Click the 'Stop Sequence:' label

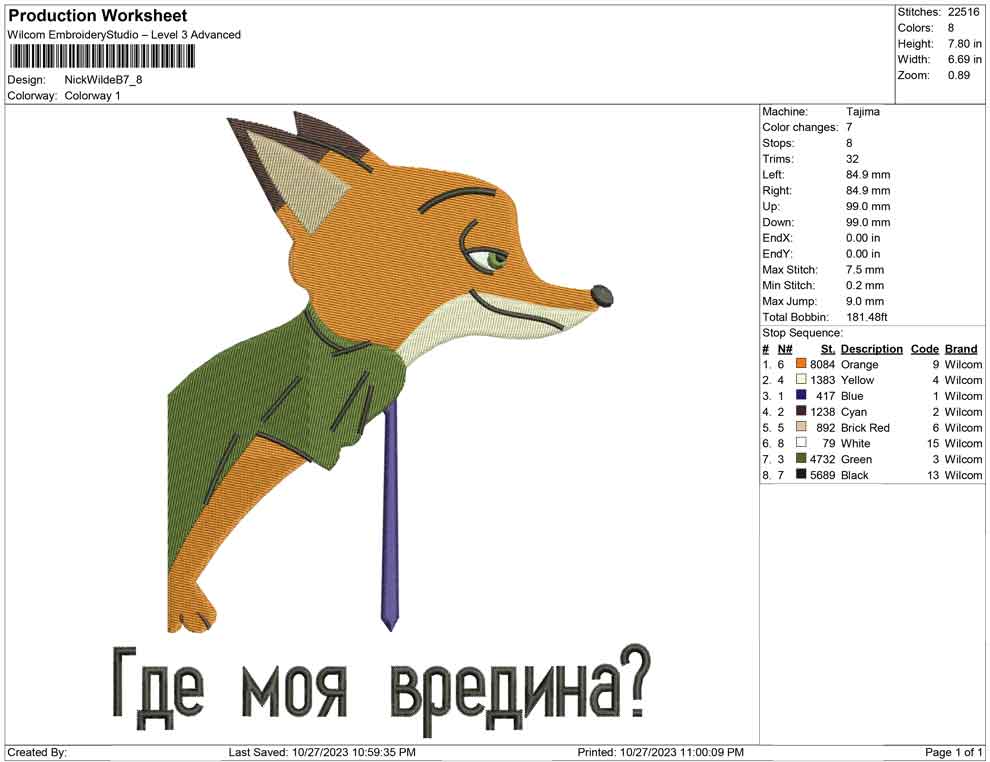click(x=802, y=333)
